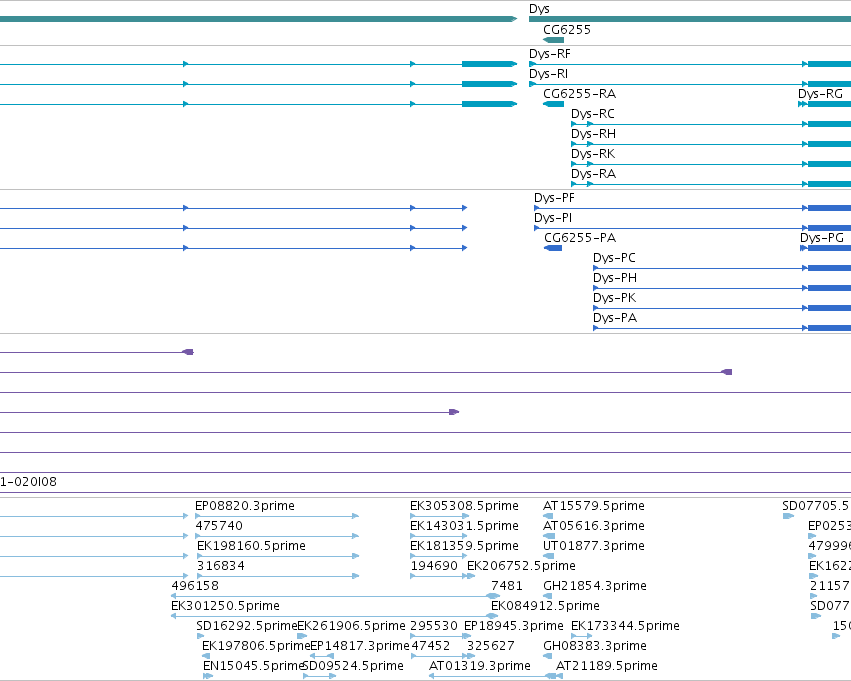The image size is (851, 681).
Task: Select the GH21854.3prime EST label
Action: pos(595,586)
